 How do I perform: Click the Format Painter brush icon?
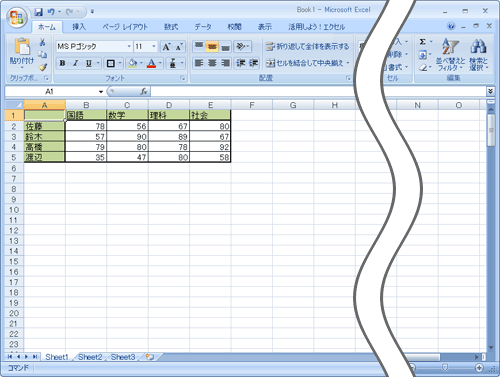pos(42,67)
